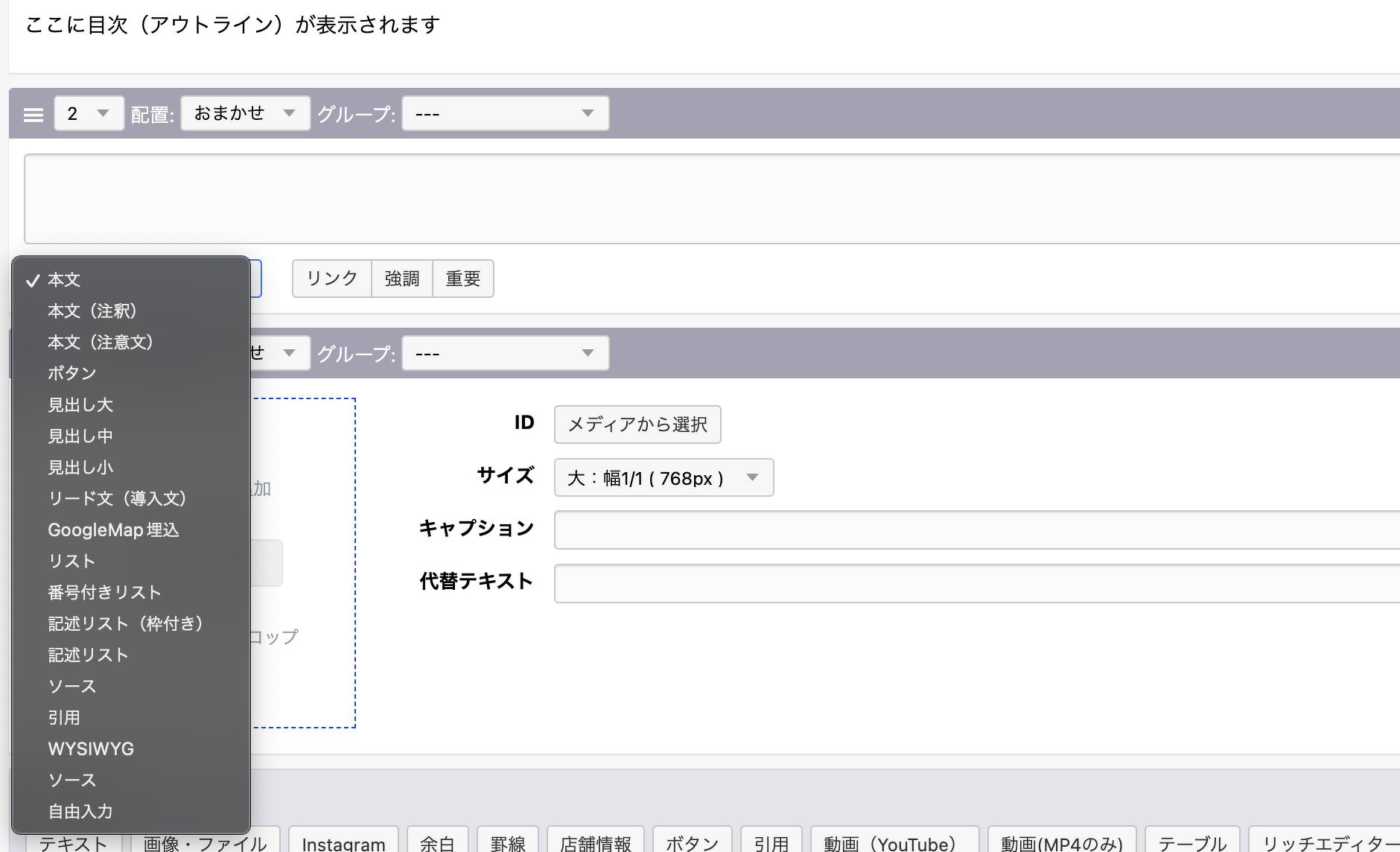
Task: Click メディアから選択 button
Action: coord(637,425)
